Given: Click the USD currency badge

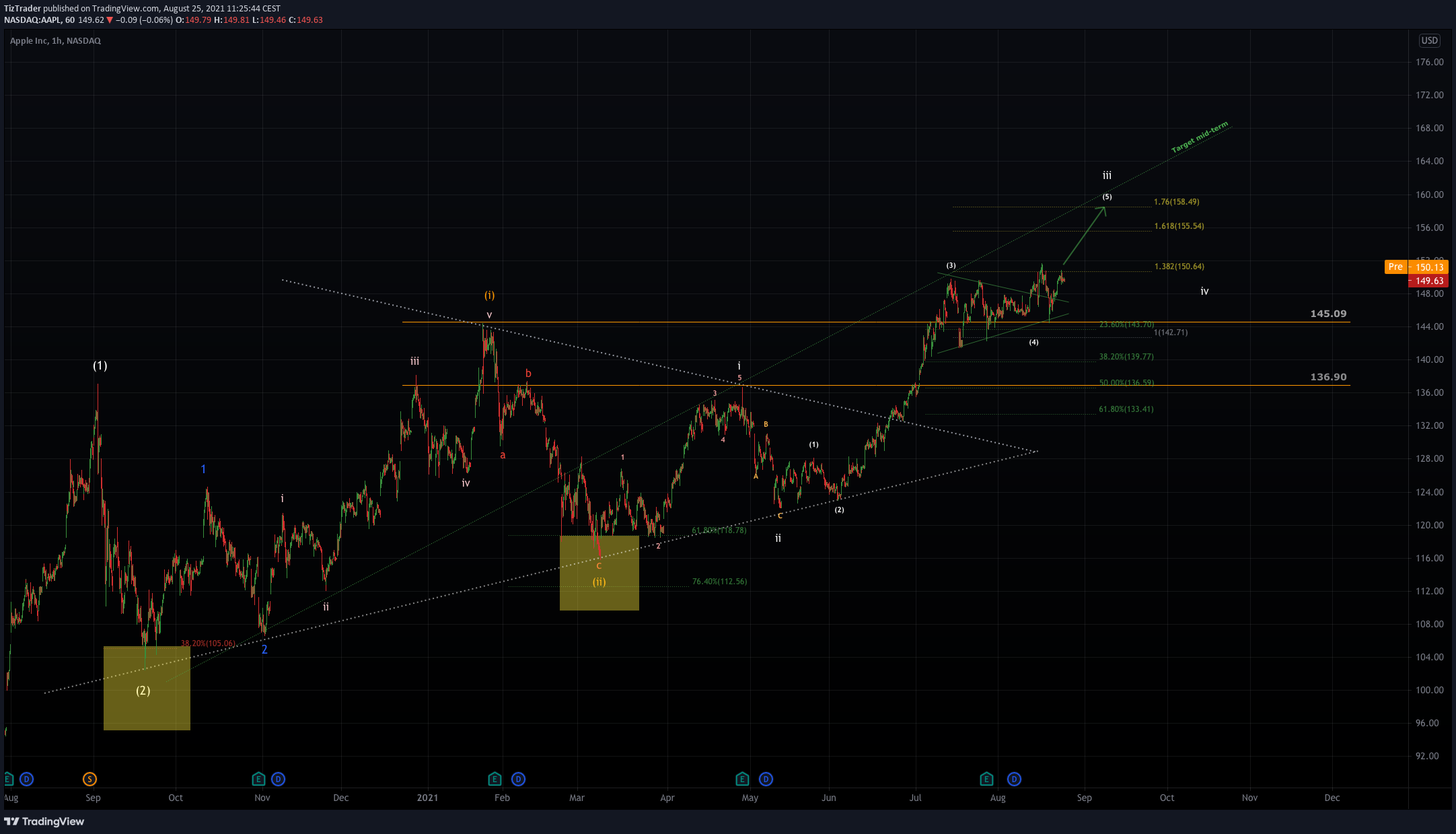Looking at the screenshot, I should [1429, 40].
